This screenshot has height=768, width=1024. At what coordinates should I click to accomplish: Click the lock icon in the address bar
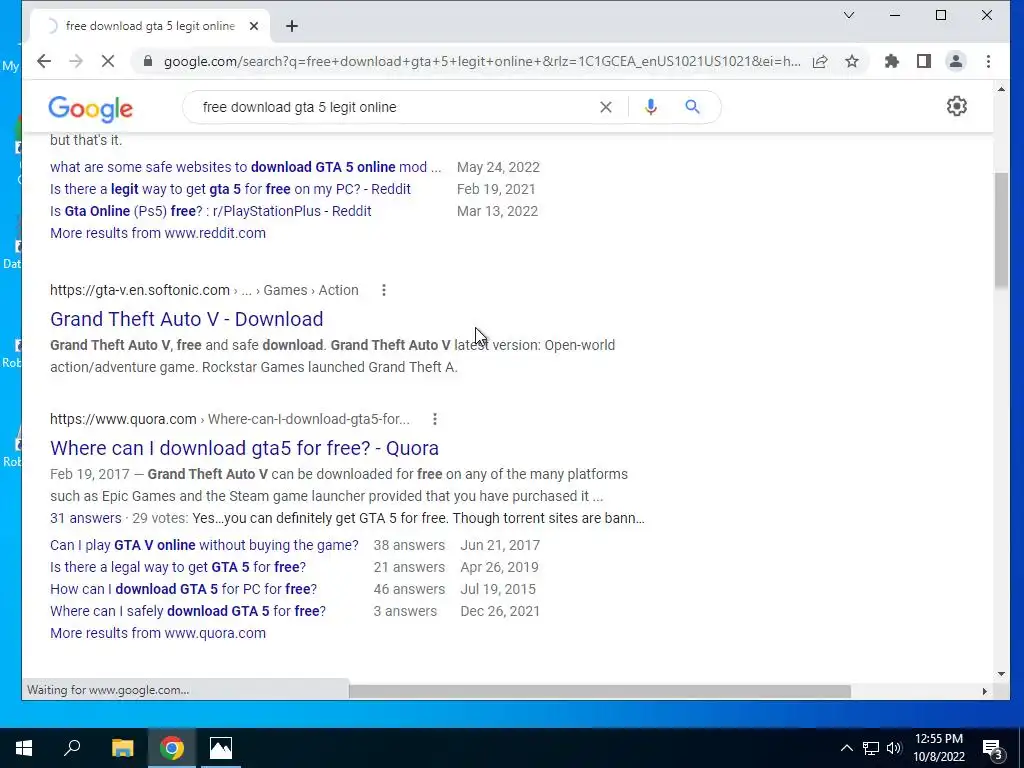148,61
